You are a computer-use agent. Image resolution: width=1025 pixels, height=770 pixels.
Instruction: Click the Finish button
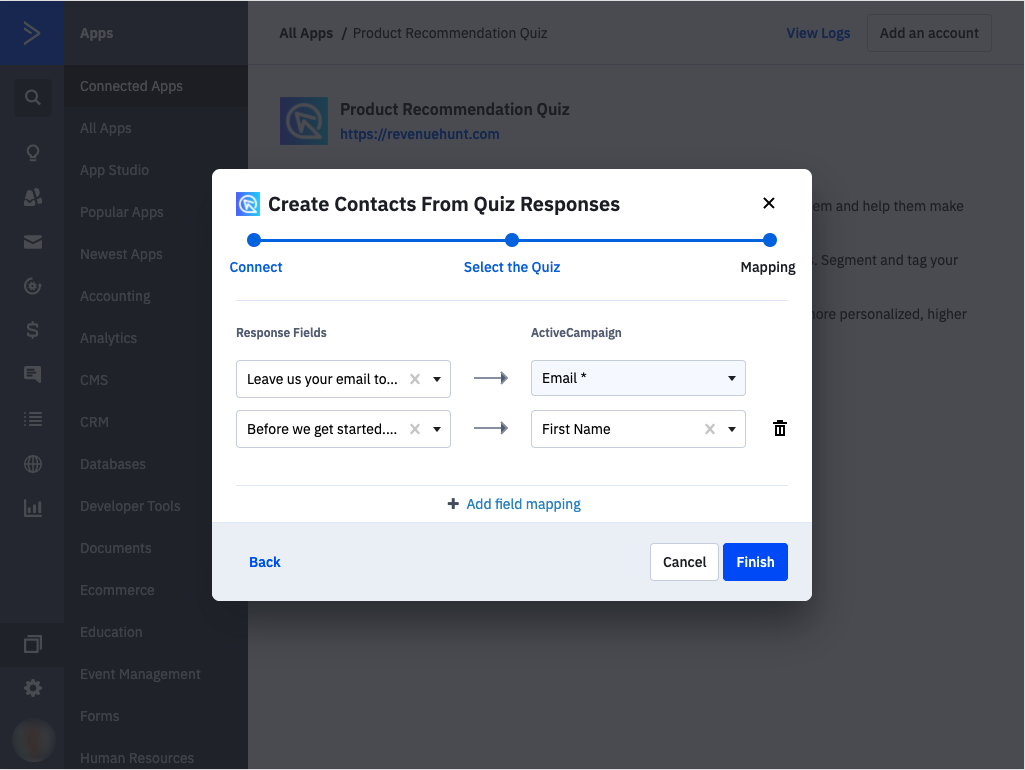[755, 562]
